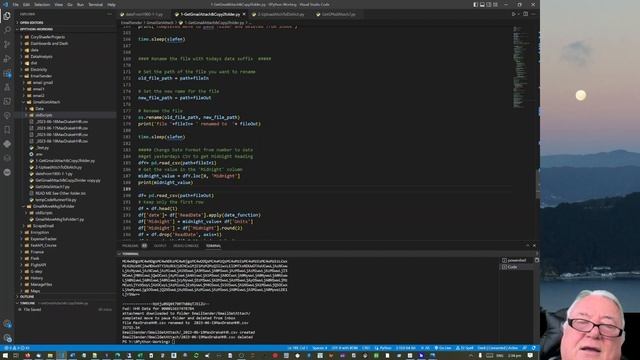The height and width of the screenshot is (360, 640).
Task: Switch to the GetGMailAttach.py editor tab
Action: [x=338, y=14]
